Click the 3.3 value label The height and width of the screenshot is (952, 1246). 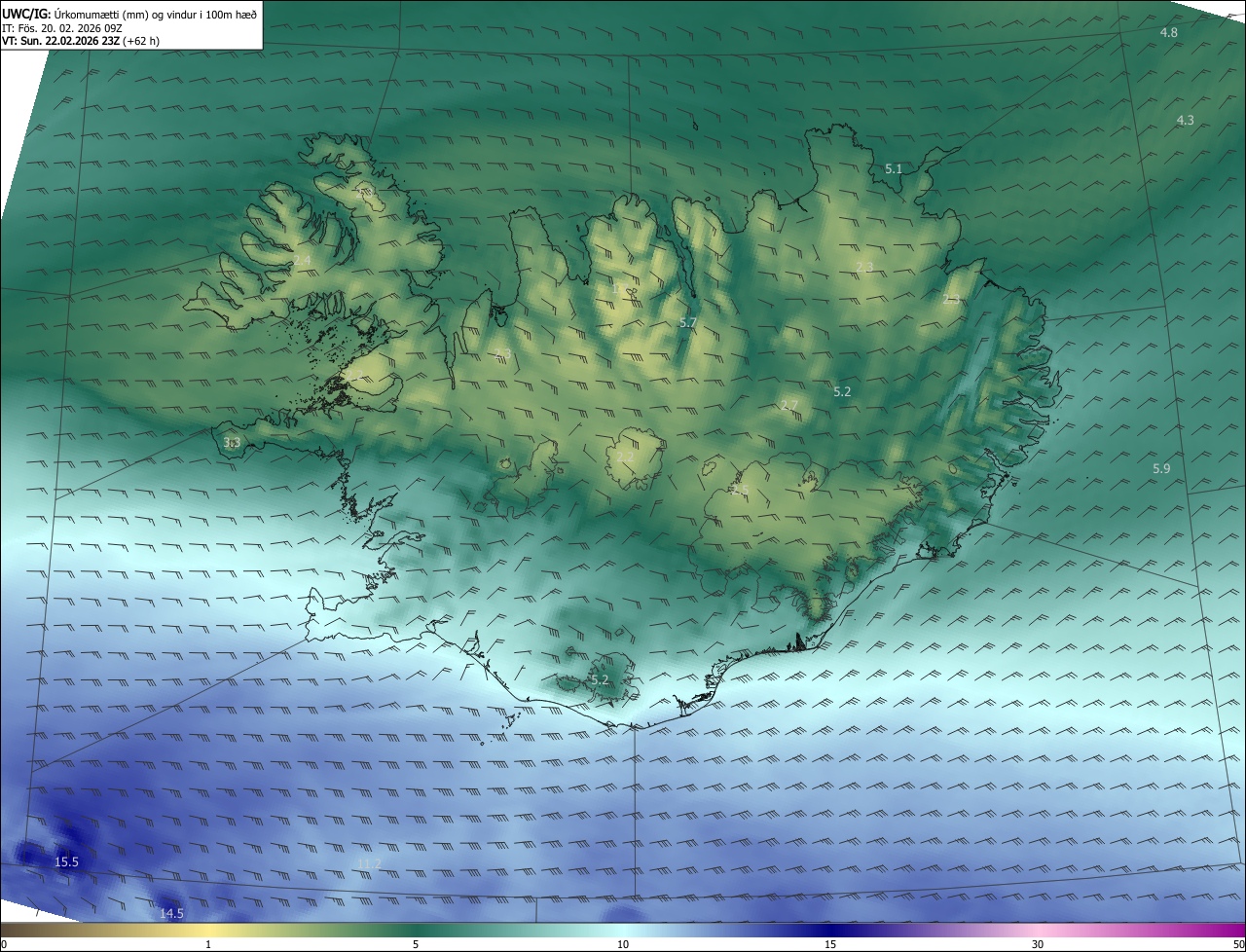232,443
